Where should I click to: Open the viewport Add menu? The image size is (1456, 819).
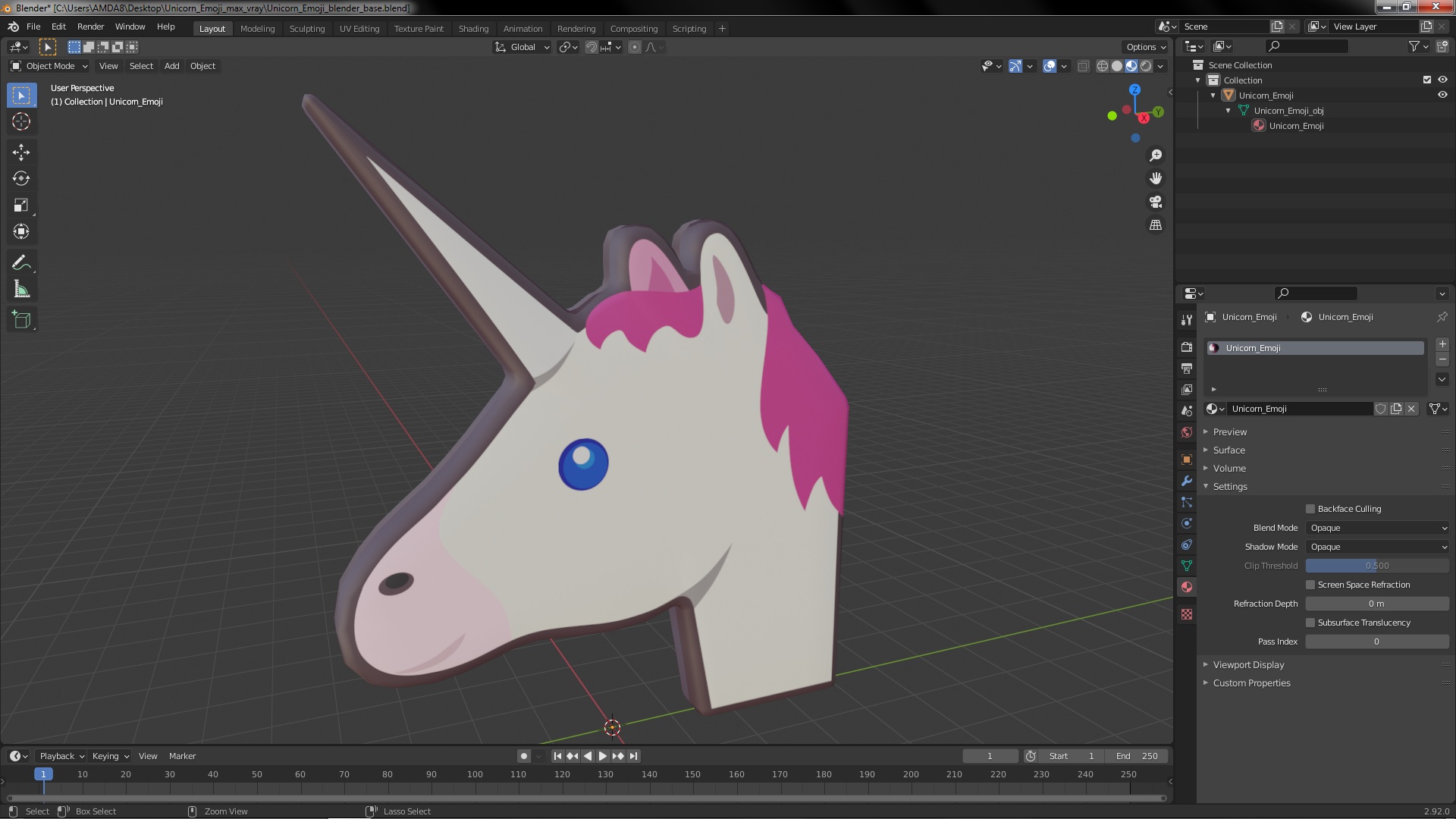(x=172, y=66)
